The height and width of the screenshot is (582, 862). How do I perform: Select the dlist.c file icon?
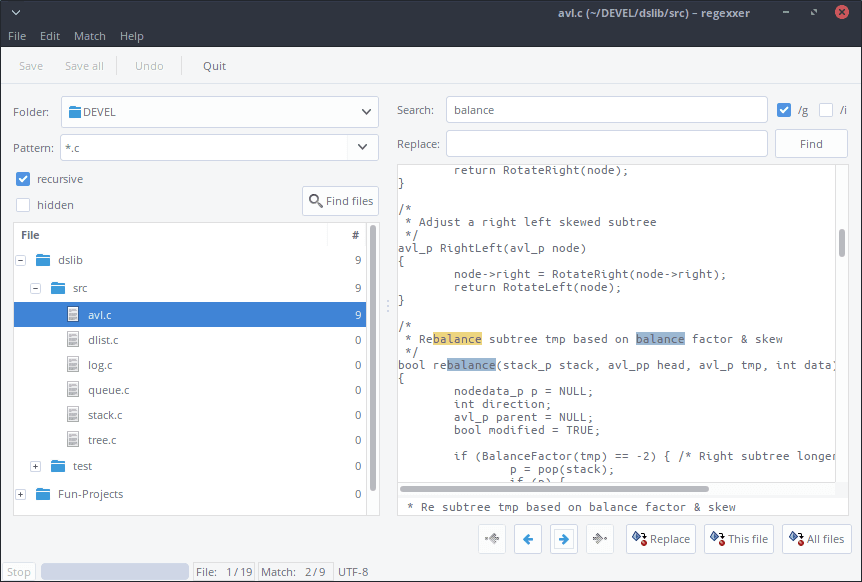[x=73, y=340]
